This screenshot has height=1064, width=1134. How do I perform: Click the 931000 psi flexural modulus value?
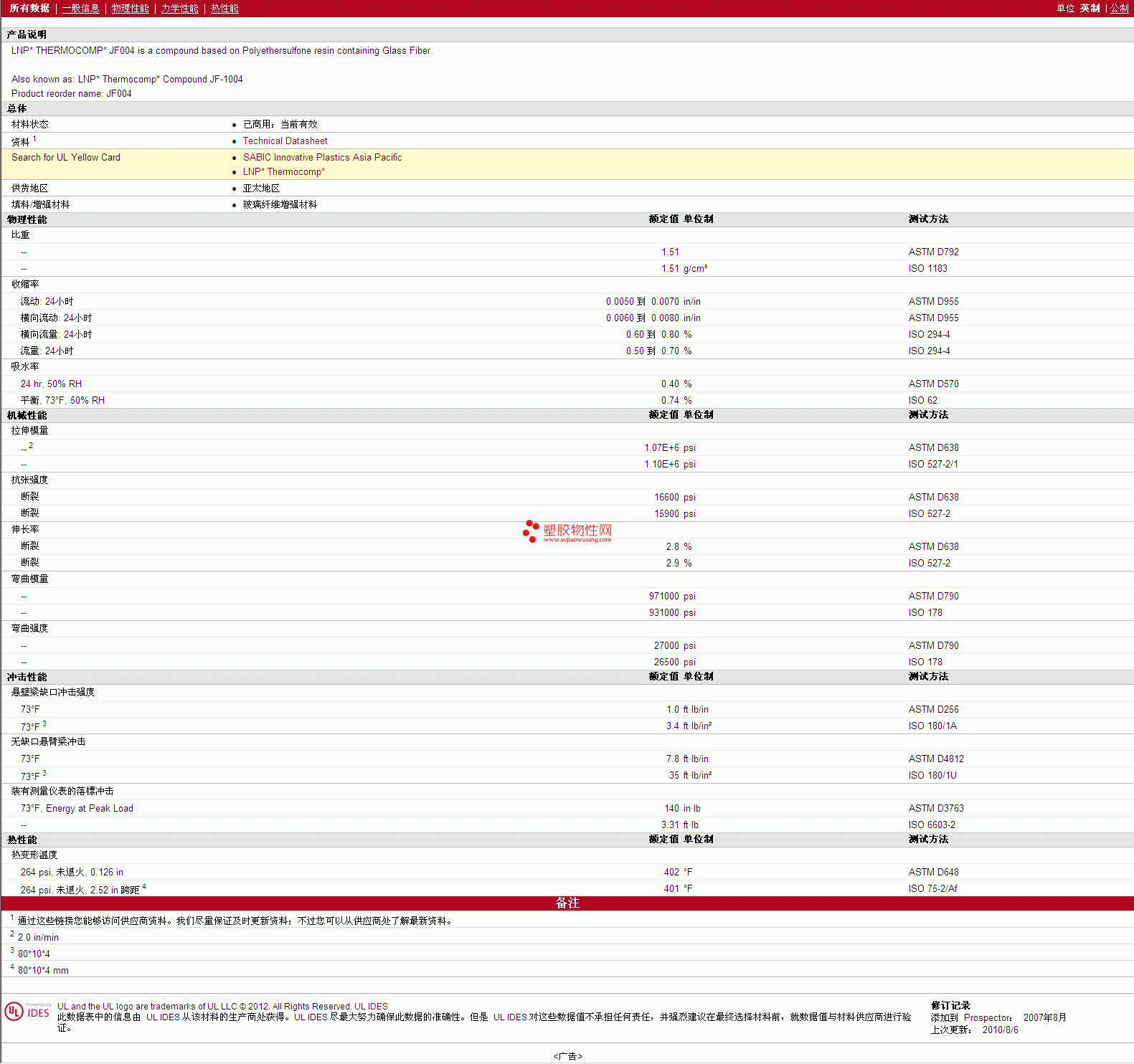point(672,613)
